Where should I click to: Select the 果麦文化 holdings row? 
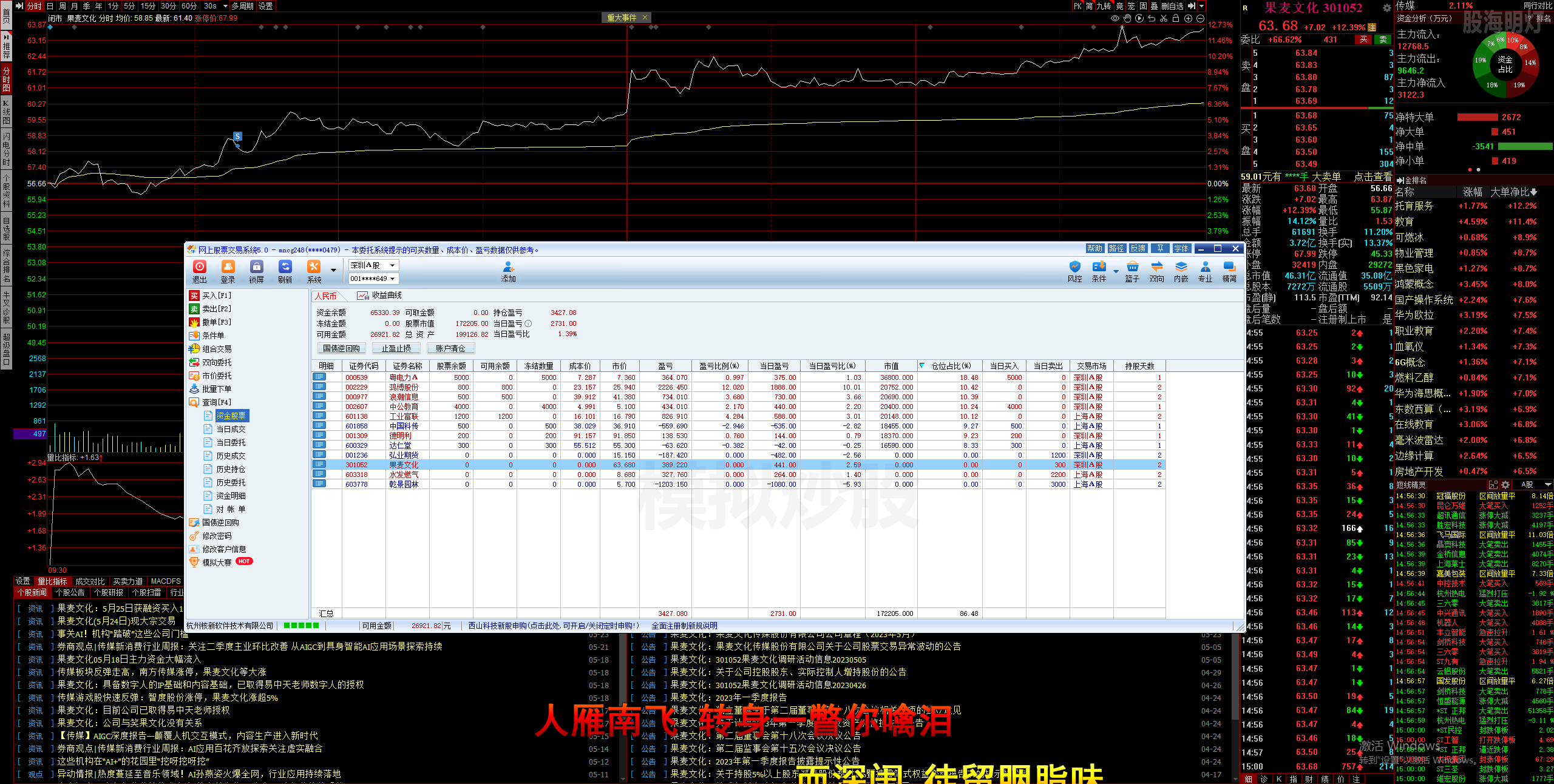(x=738, y=465)
